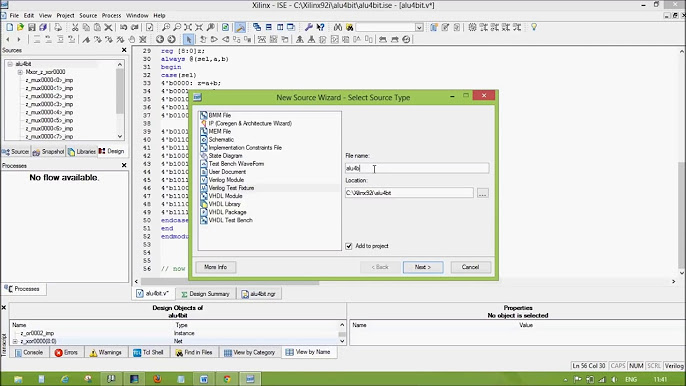Expand the Mxor_z_xor0000 tree node
The image size is (686, 386).
[x=20, y=72]
